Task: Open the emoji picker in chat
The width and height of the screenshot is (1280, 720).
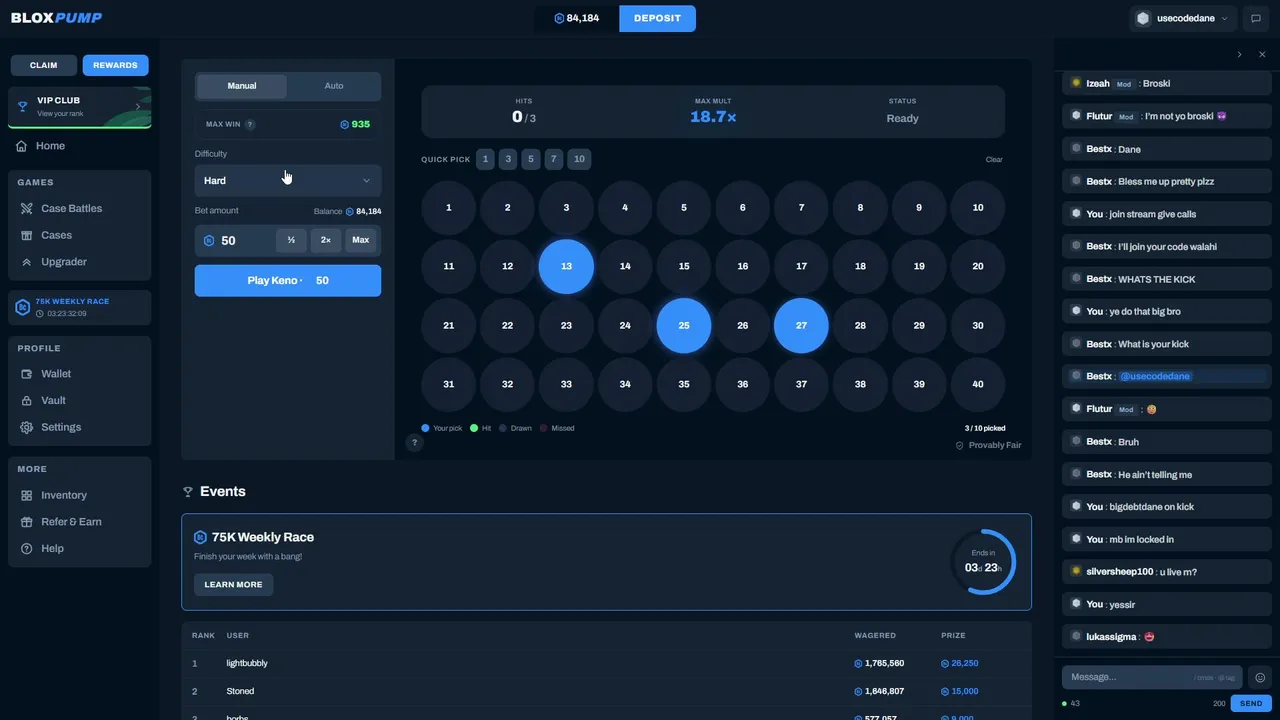Action: (1260, 677)
